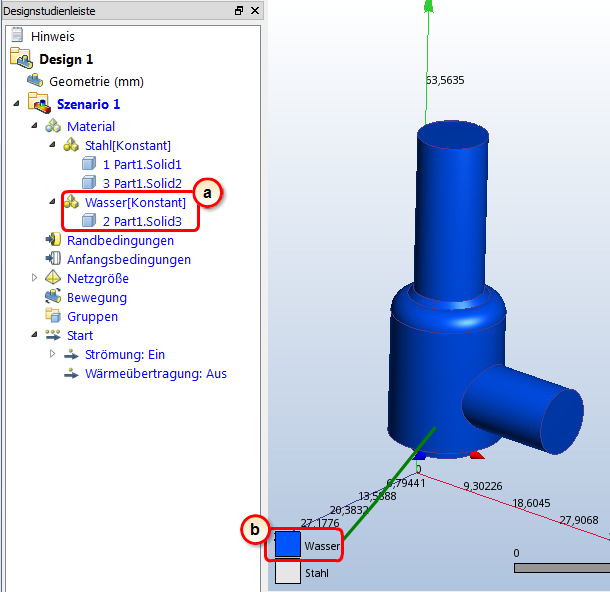Collapse the Material branch

click(x=34, y=126)
